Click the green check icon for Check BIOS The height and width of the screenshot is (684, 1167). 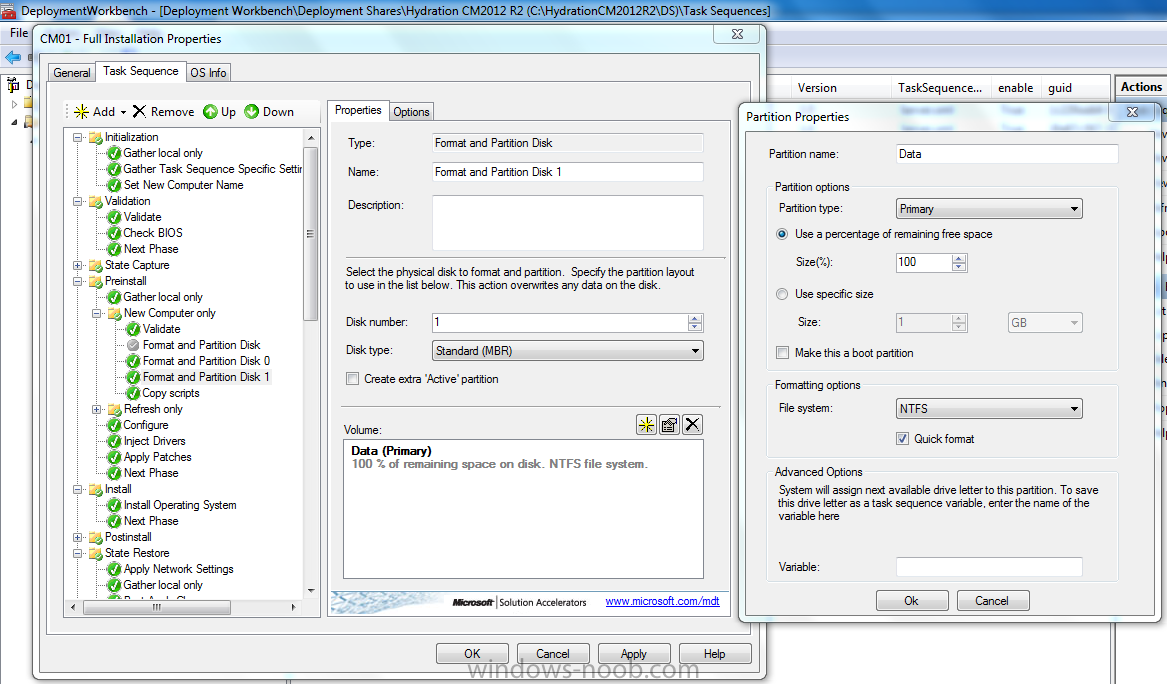115,233
